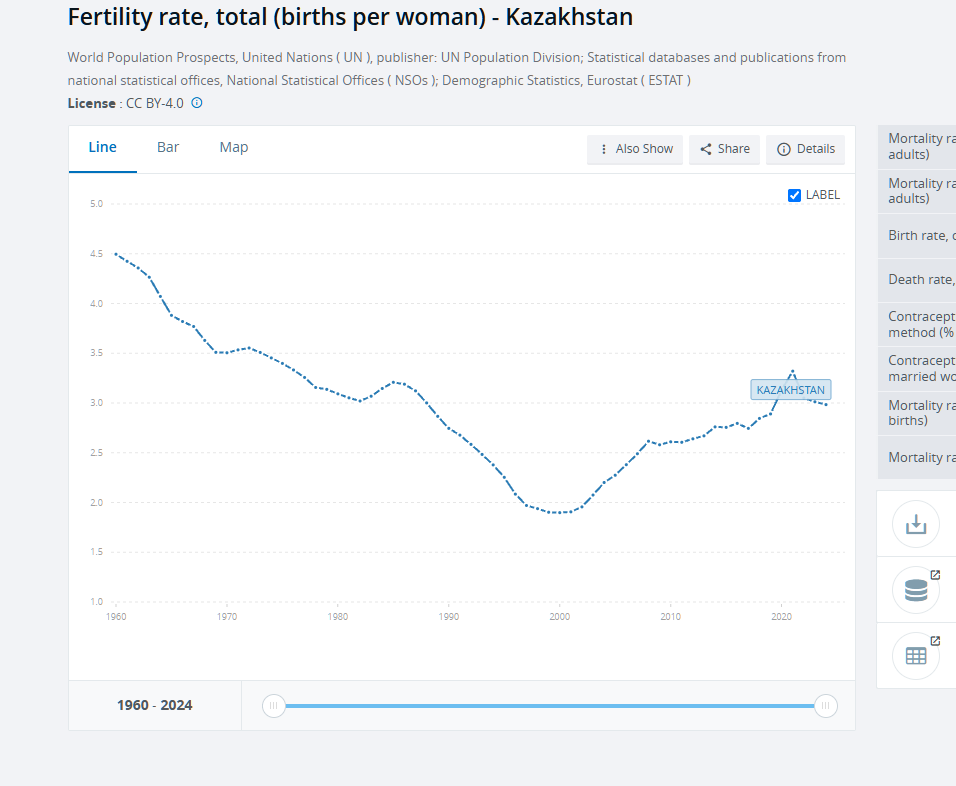Open the DataBank database icon

pos(916,590)
